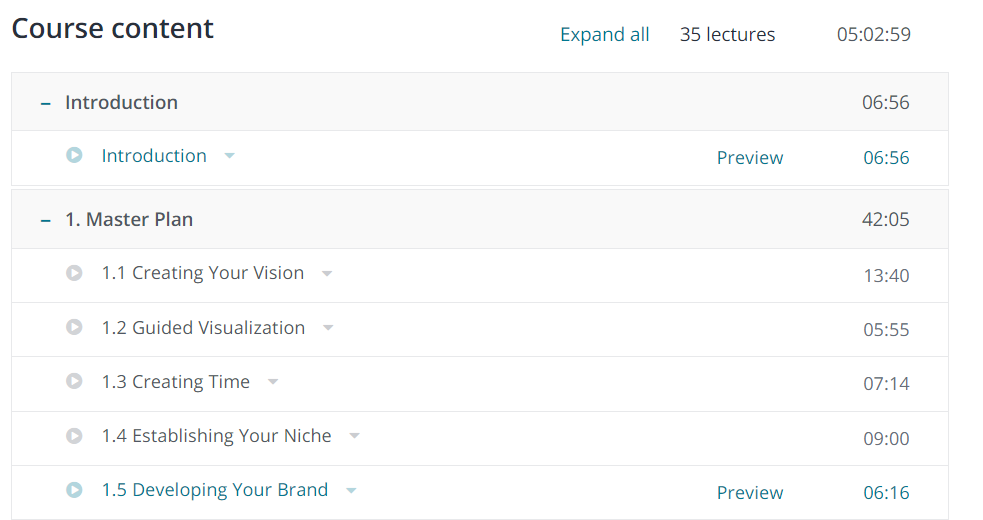Toggle arrow beside 1.4 Establishing Your Niche
Screen dimensions: 983x520
coord(354,436)
